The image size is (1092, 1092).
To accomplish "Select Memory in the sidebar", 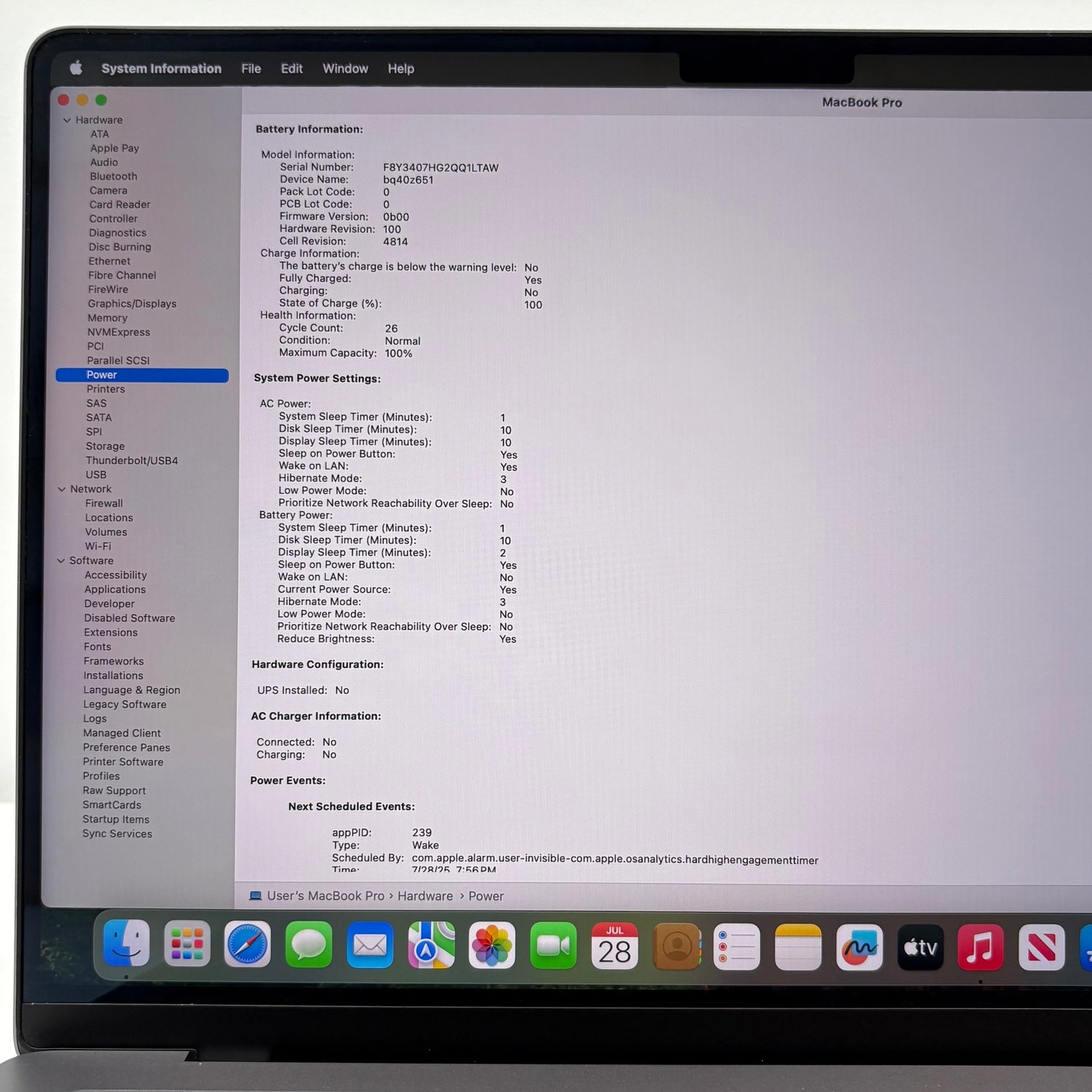I will [x=107, y=318].
